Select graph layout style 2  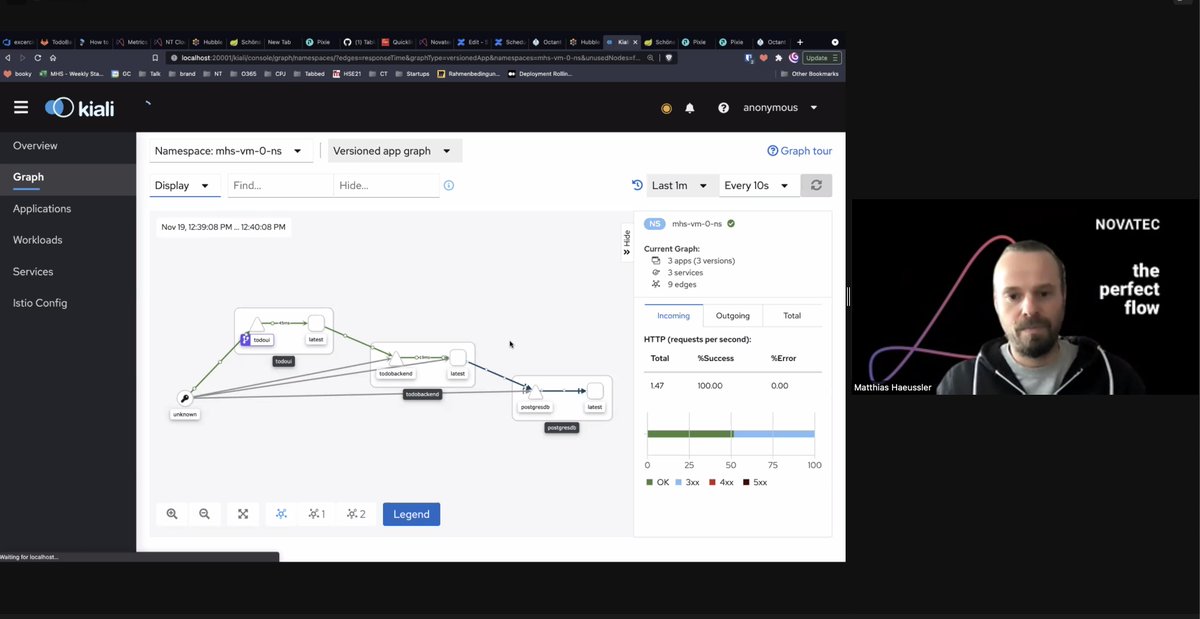coord(356,514)
